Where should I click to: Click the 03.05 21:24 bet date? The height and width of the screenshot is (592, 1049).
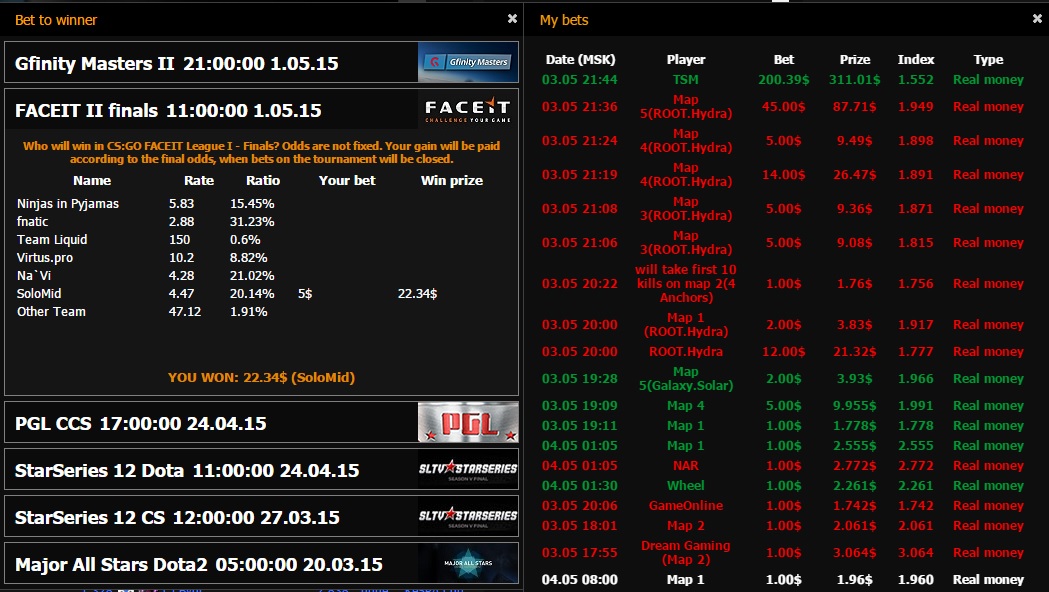(x=579, y=141)
